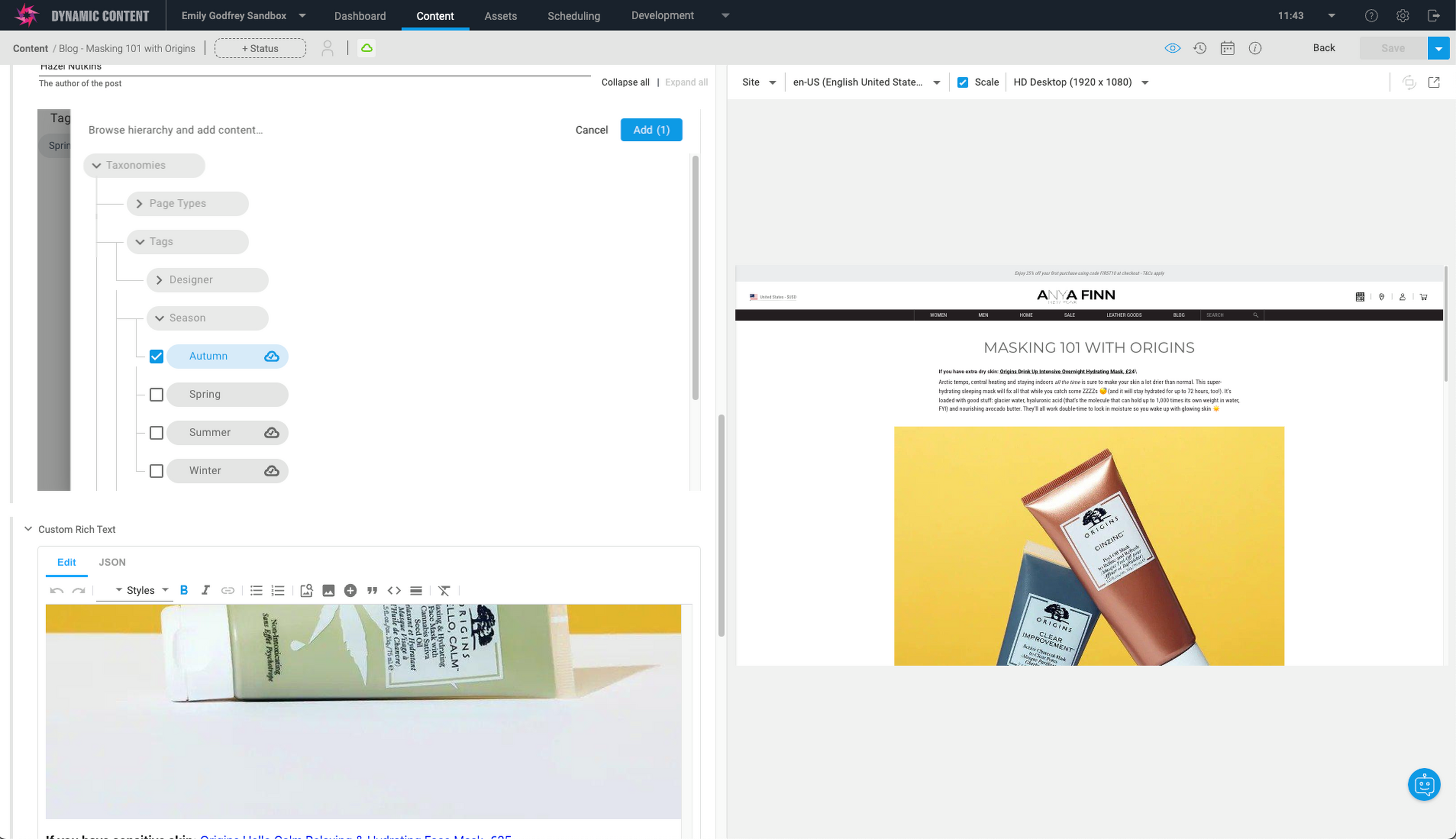Insert a code block with angle brackets icon
This screenshot has height=839, width=1456.
coord(394,590)
